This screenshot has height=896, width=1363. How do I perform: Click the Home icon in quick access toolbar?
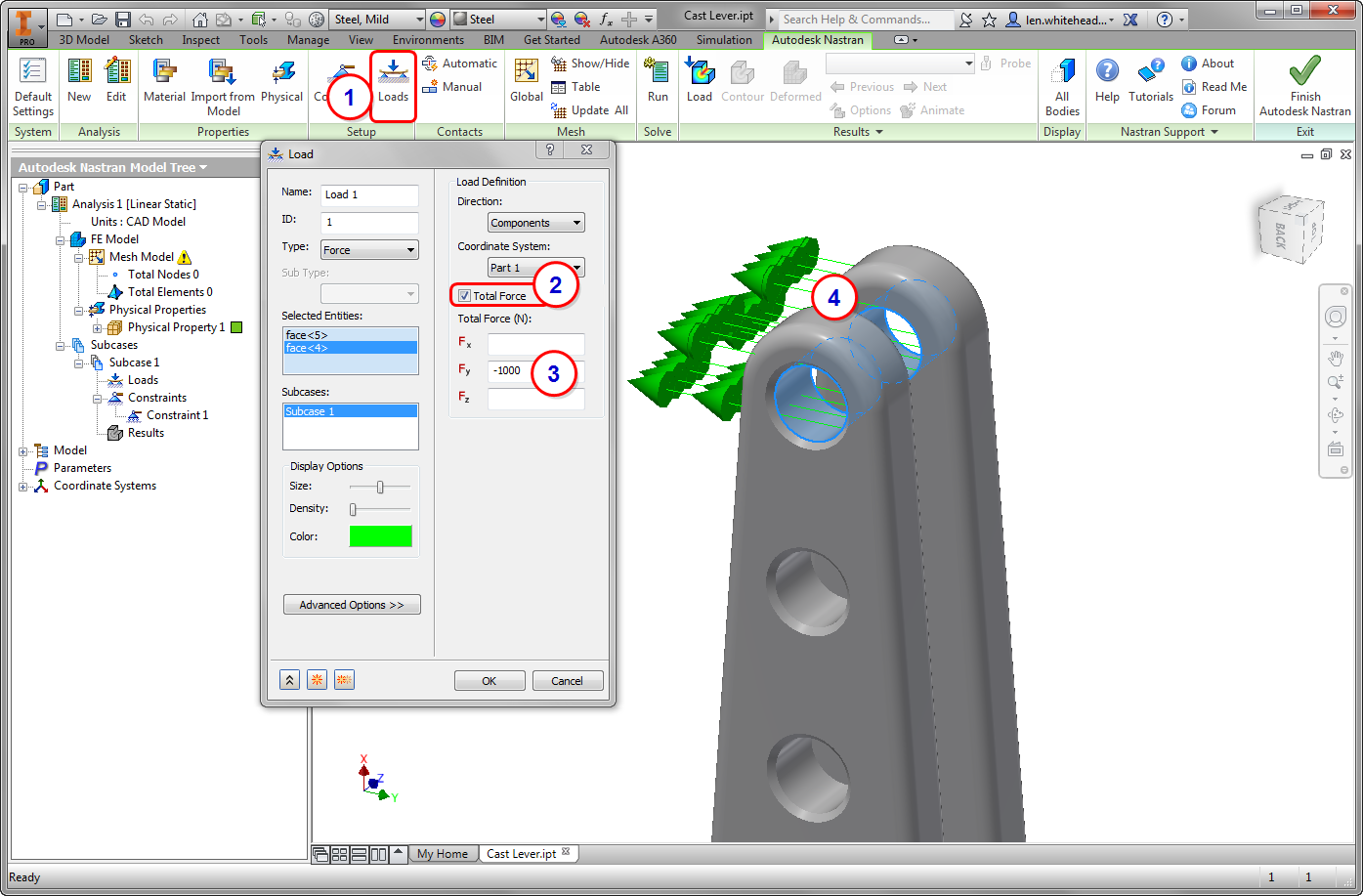pos(199,20)
